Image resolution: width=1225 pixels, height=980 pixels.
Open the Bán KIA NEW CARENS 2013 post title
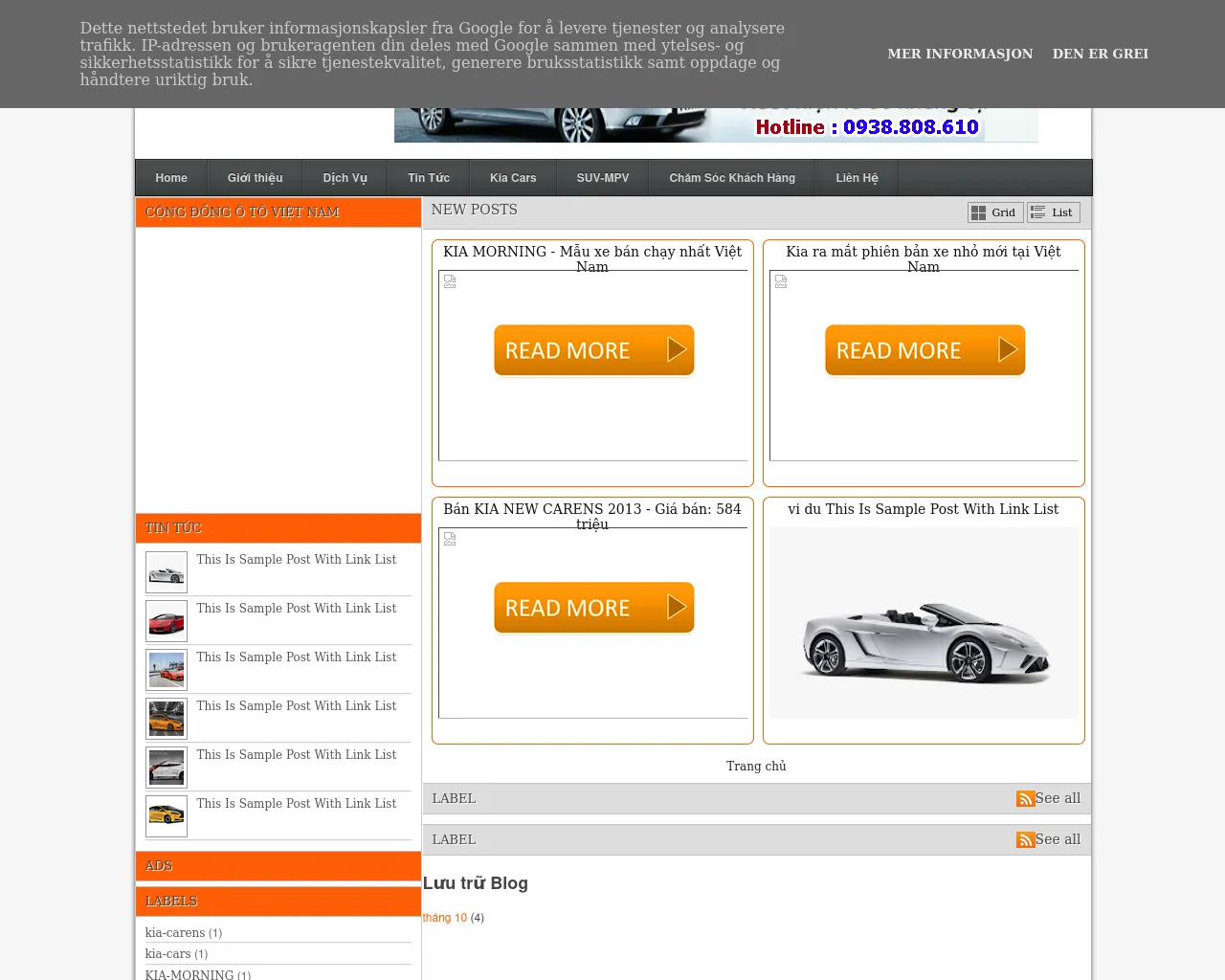[x=592, y=516]
